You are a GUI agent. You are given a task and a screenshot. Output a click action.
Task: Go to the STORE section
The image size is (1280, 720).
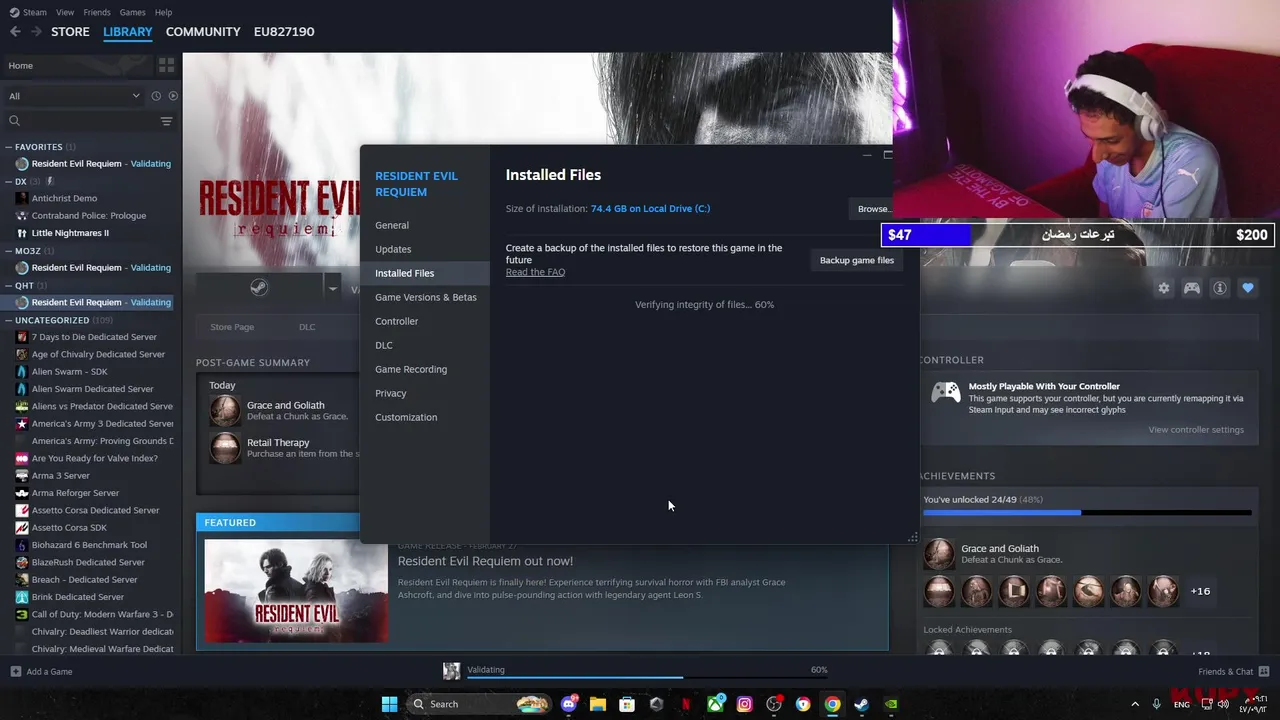(x=70, y=32)
